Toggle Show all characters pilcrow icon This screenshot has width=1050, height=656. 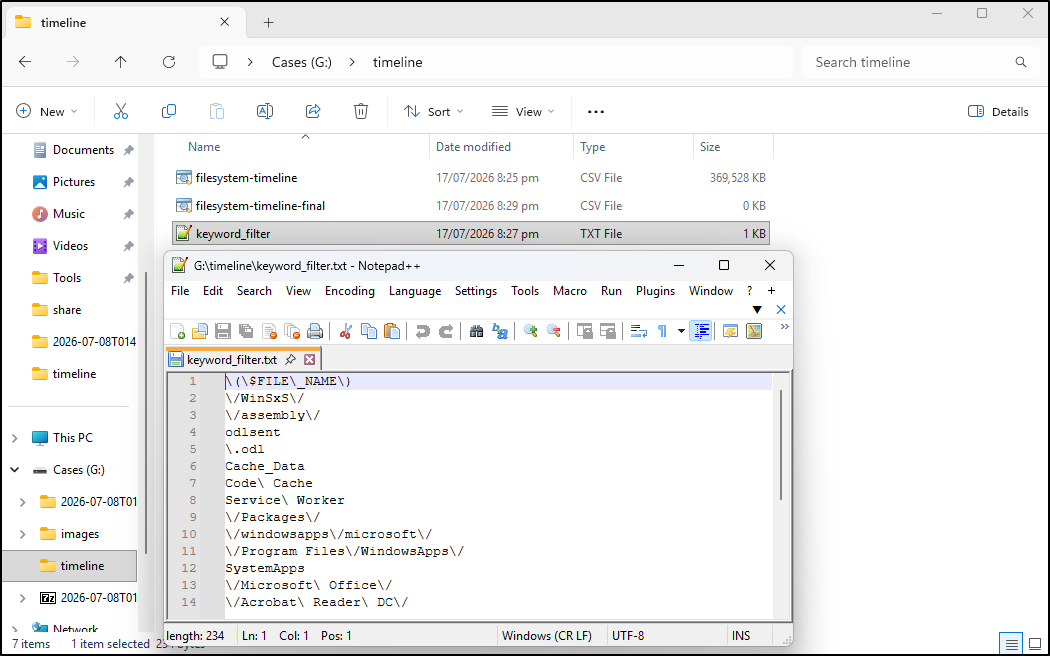tap(662, 331)
